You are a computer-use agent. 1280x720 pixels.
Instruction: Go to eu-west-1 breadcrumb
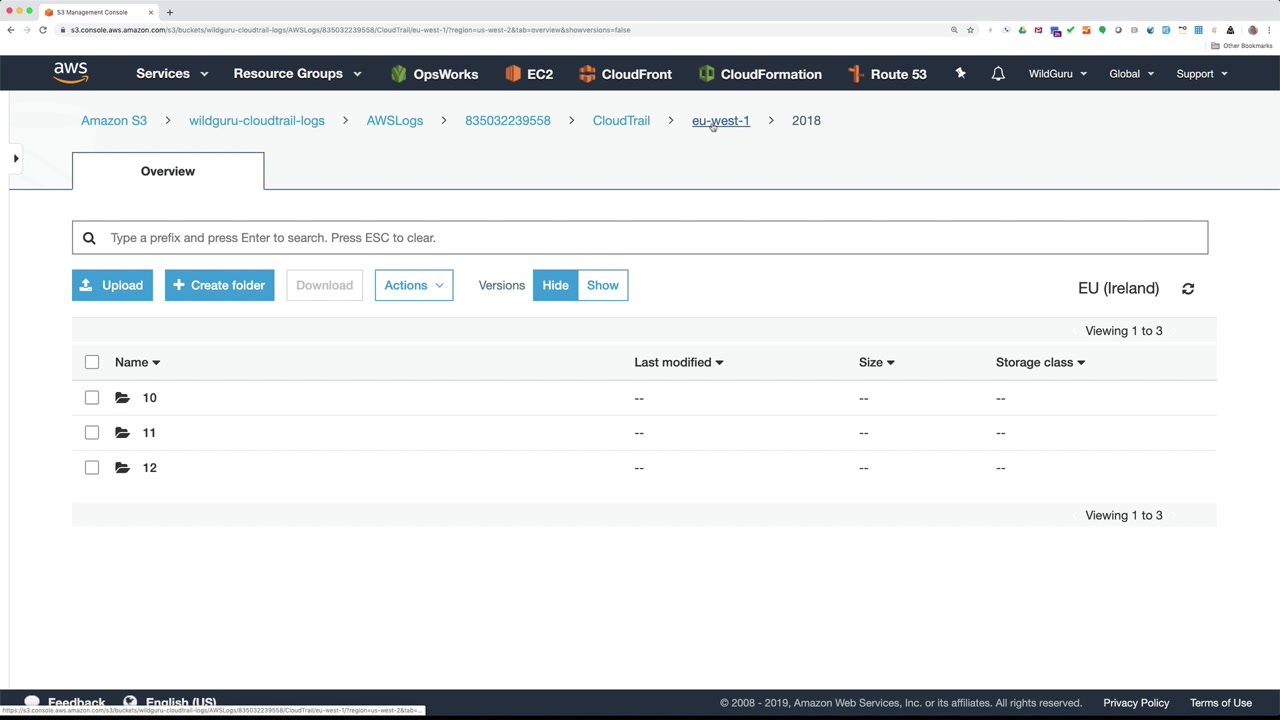click(x=721, y=121)
